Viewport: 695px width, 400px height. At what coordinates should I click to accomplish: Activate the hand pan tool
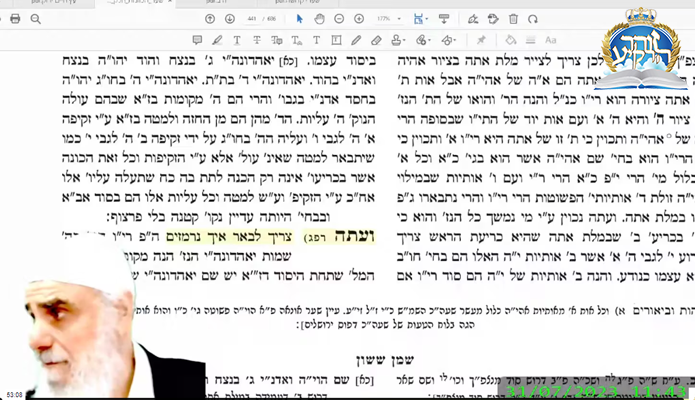(x=320, y=19)
